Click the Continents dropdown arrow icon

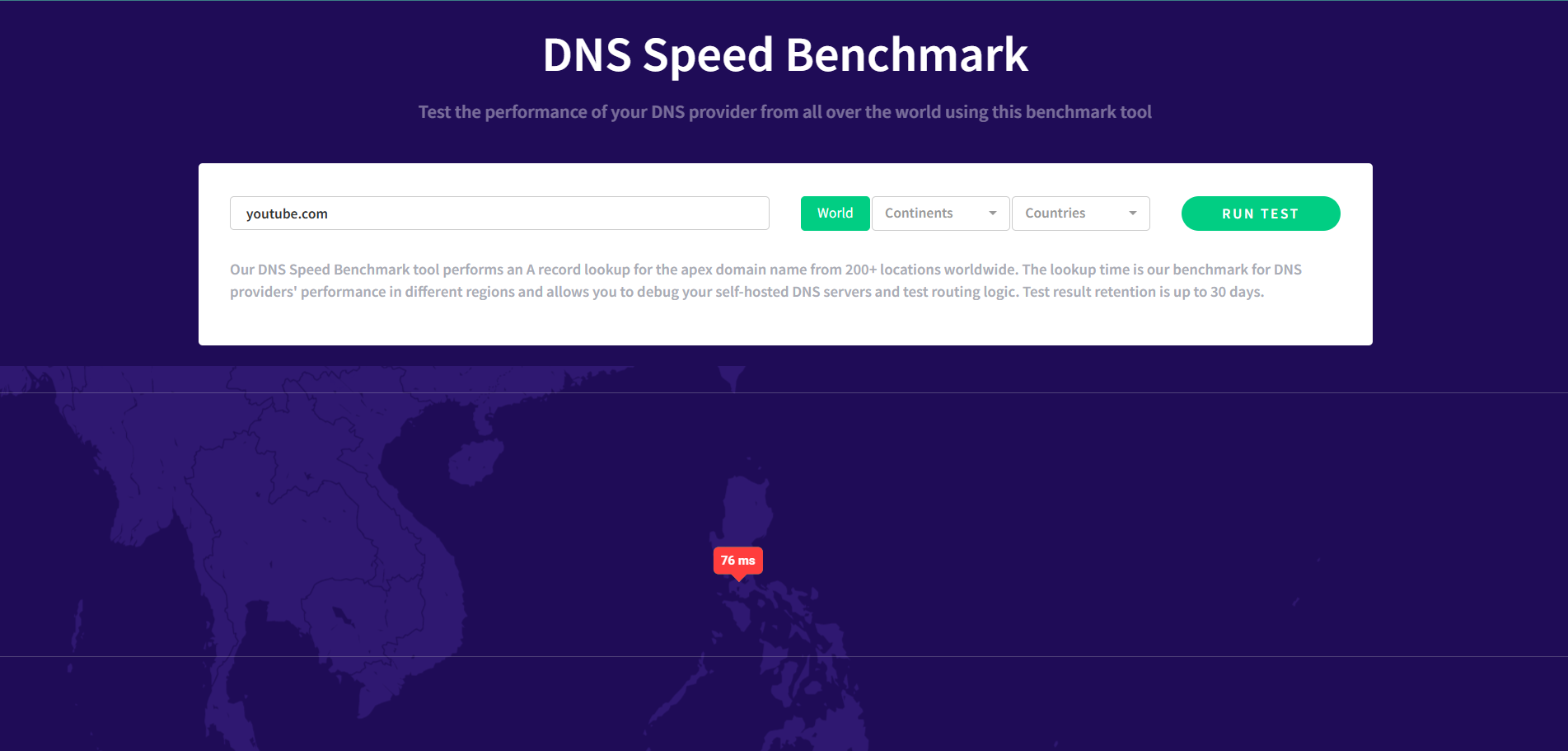pyautogui.click(x=993, y=214)
